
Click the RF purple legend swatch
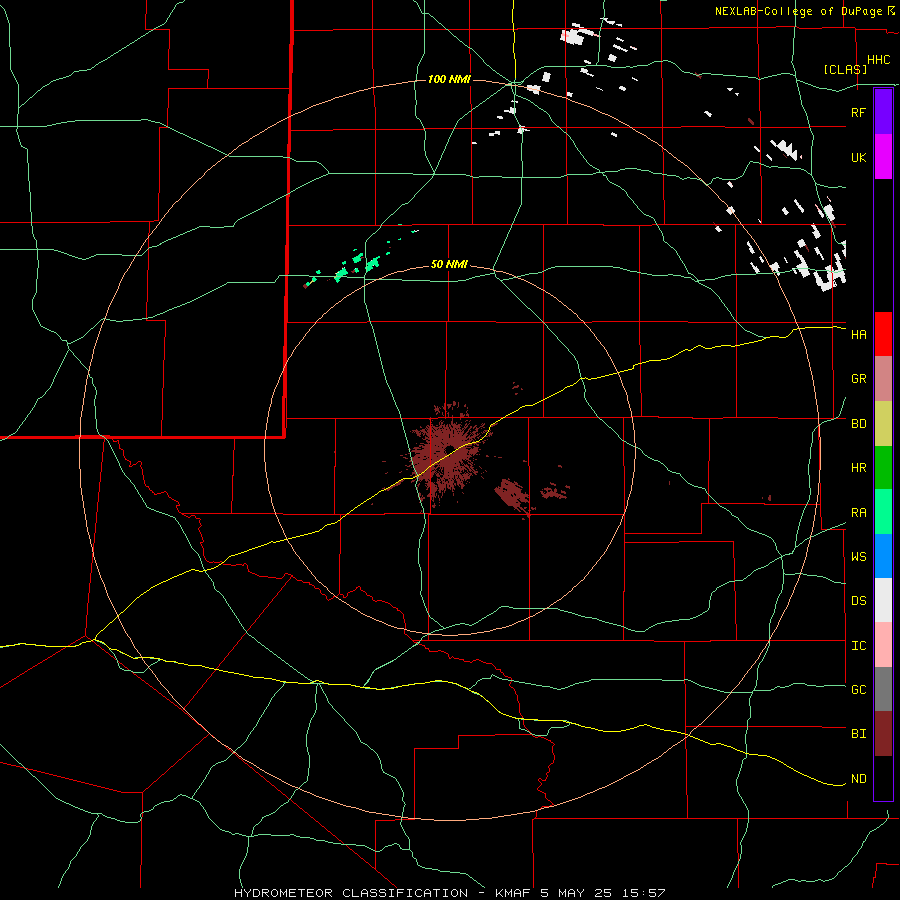pos(883,112)
